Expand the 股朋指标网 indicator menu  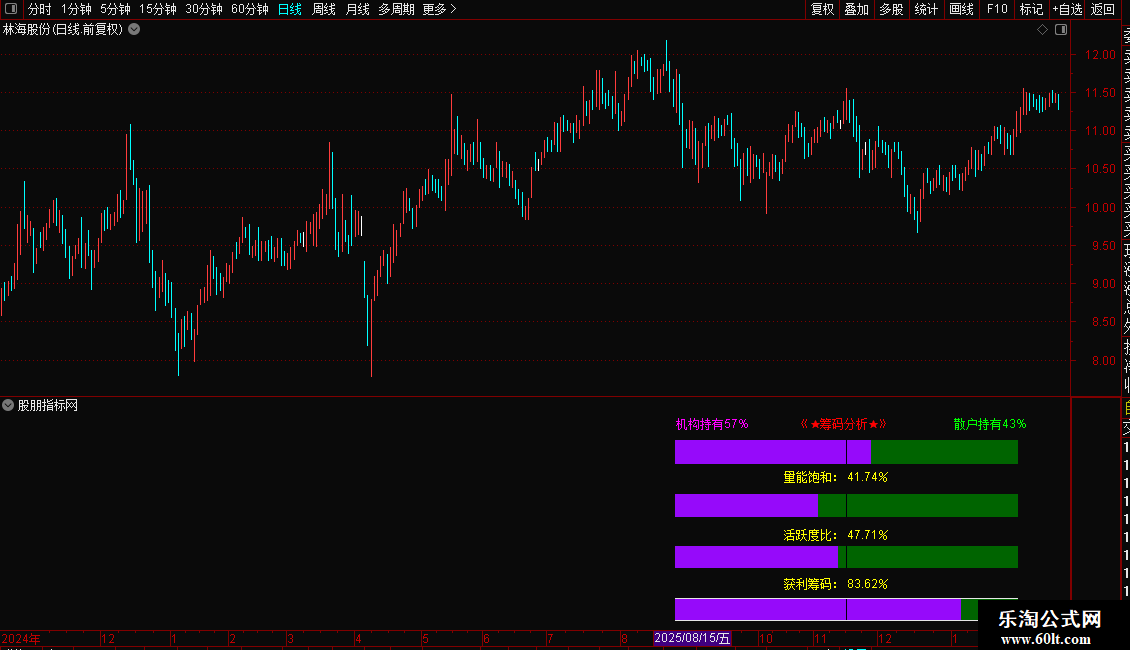(x=8, y=406)
